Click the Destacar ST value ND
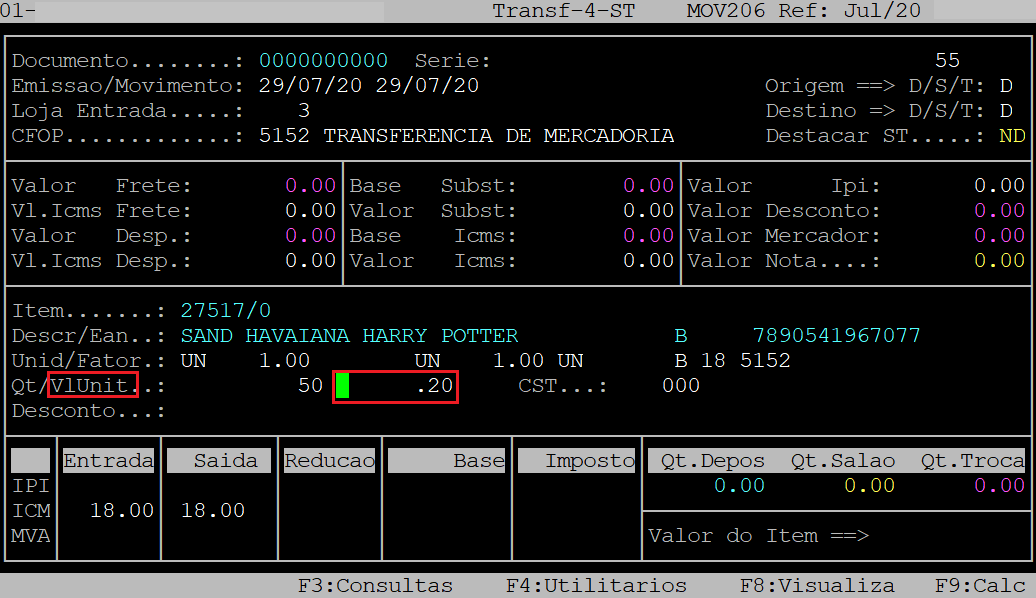Screen dimensions: 1036x598 click(1011, 136)
